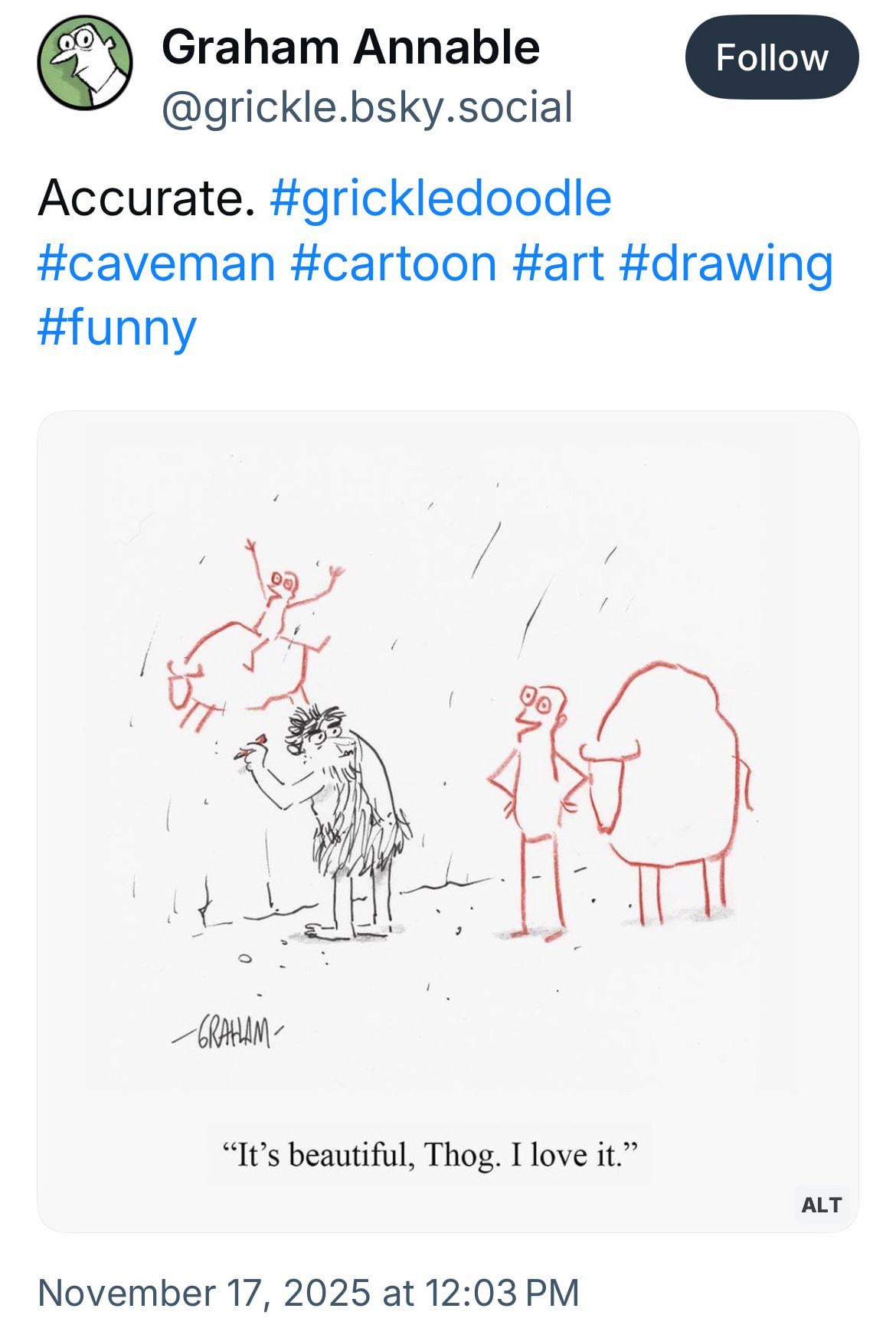Click the Follow button
Screen dimensions: 896x1328
tap(771, 57)
